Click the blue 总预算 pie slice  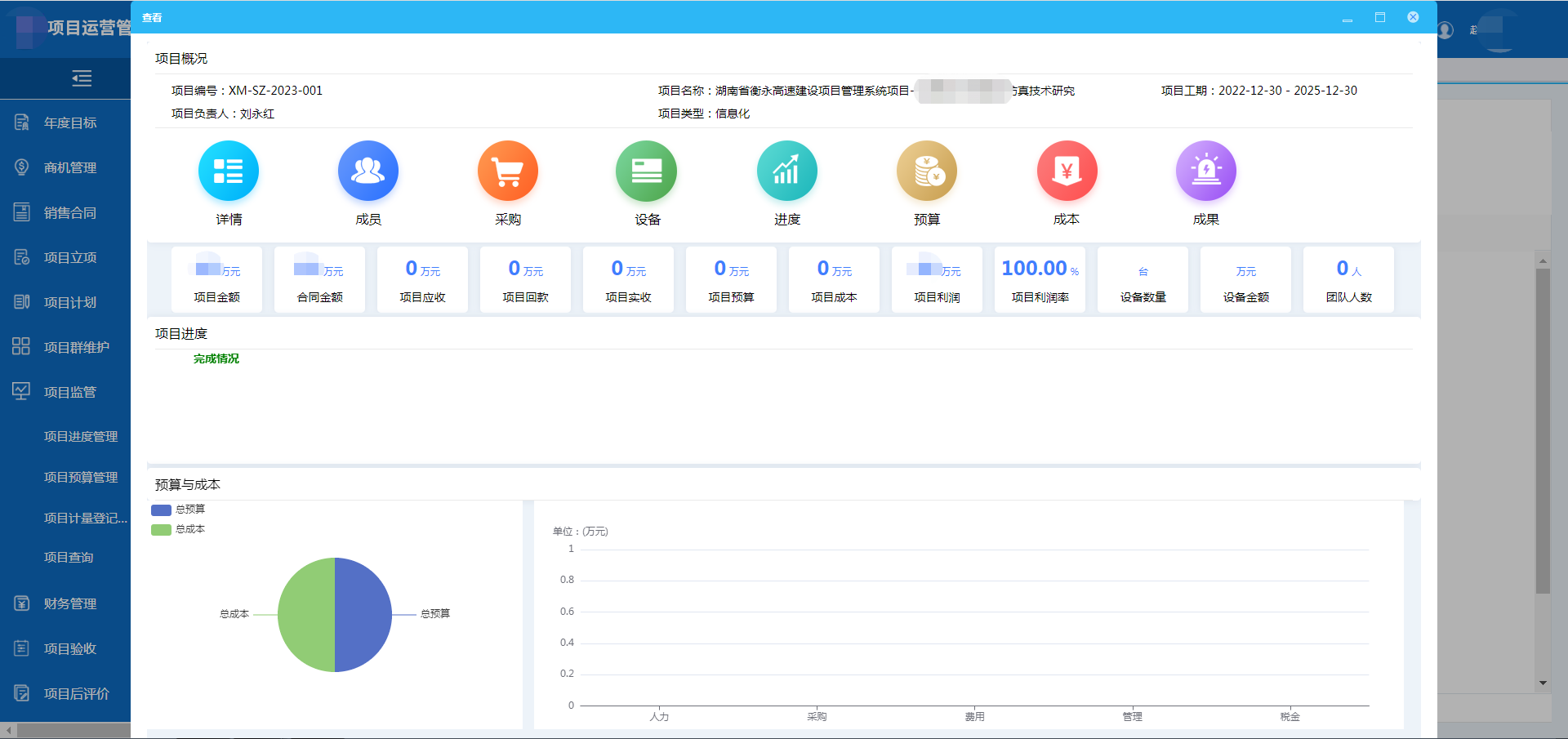pyautogui.click(x=363, y=615)
